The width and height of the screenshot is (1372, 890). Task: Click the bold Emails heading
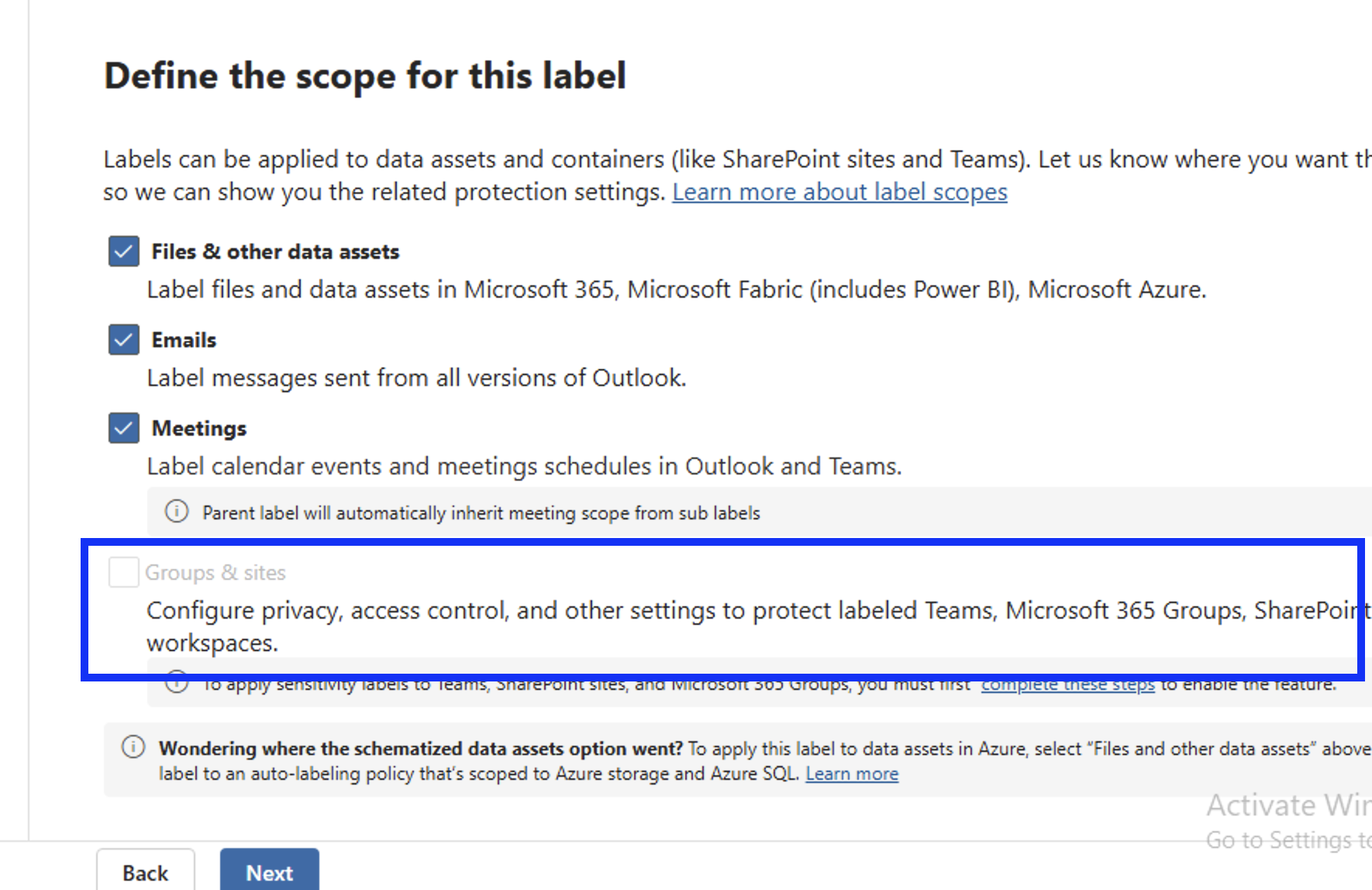click(x=183, y=340)
